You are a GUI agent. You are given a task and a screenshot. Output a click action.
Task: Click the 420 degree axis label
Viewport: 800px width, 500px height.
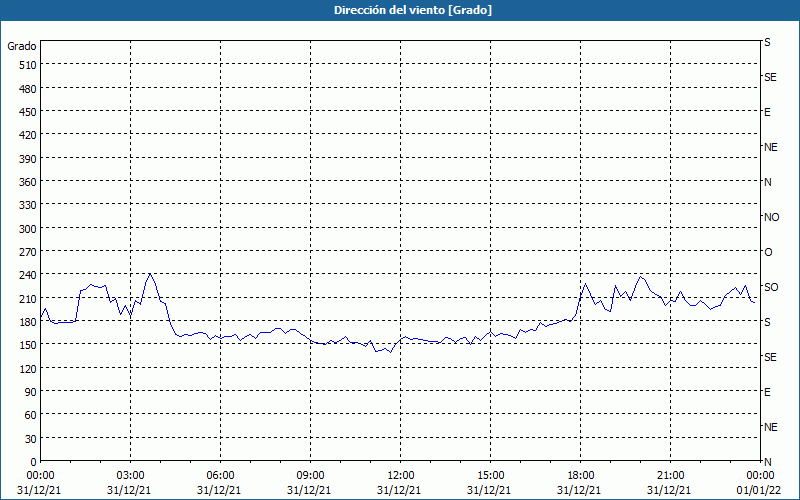(28, 135)
